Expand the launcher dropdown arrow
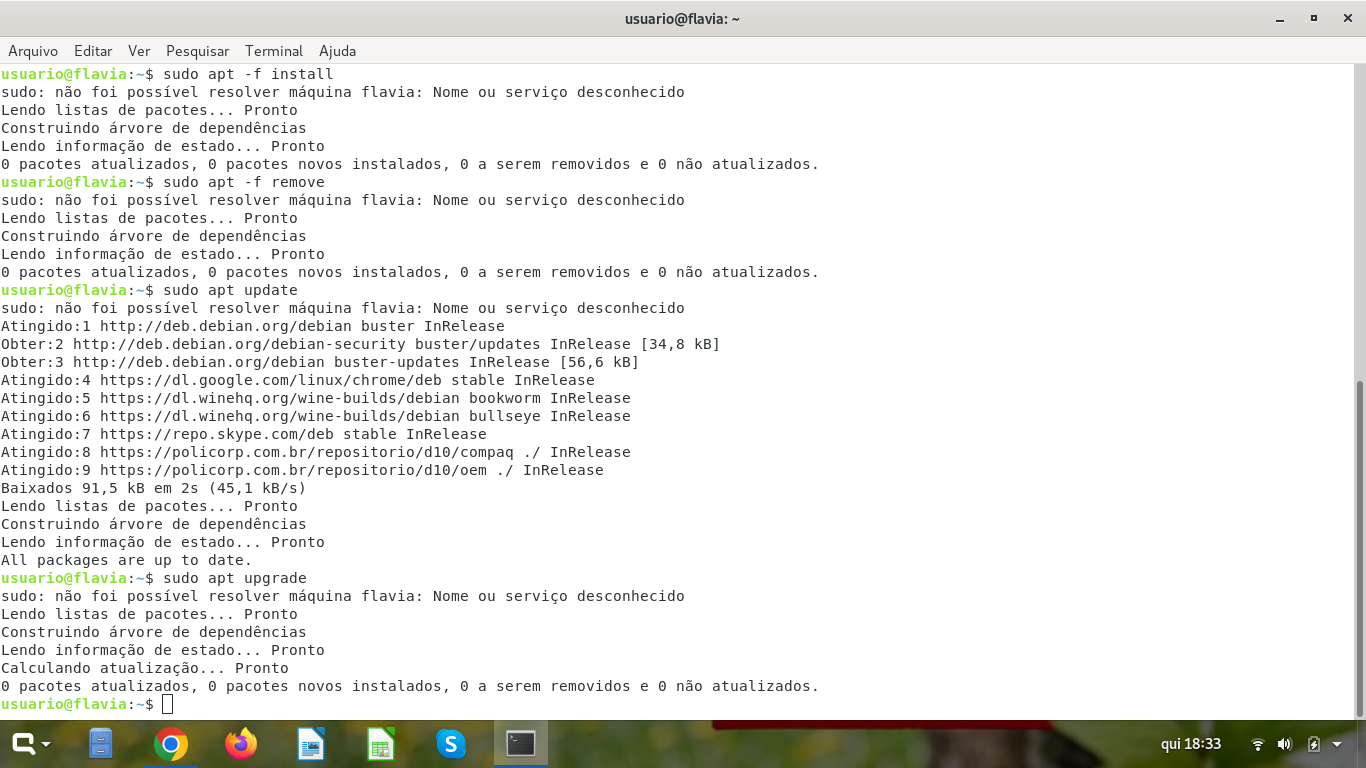Viewport: 1366px width, 768px height. pos(46,744)
